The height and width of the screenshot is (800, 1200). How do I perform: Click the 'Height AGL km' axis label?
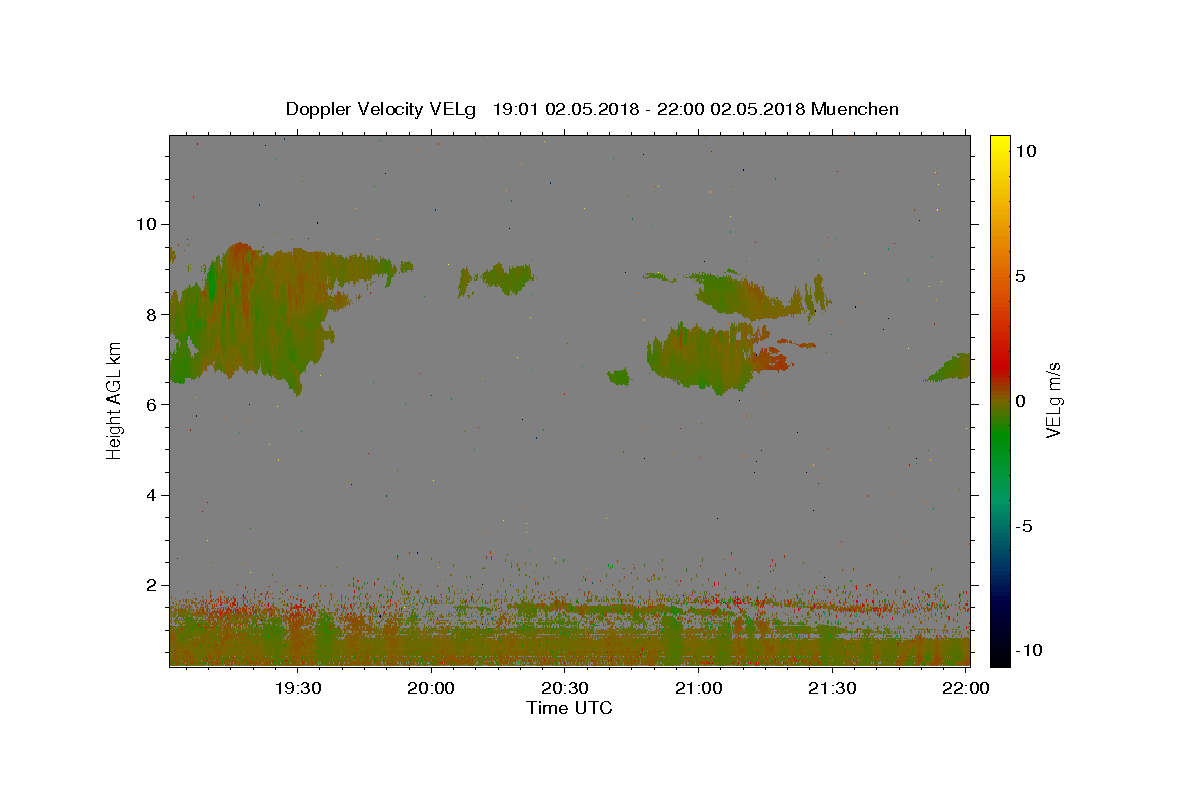pyautogui.click(x=115, y=401)
